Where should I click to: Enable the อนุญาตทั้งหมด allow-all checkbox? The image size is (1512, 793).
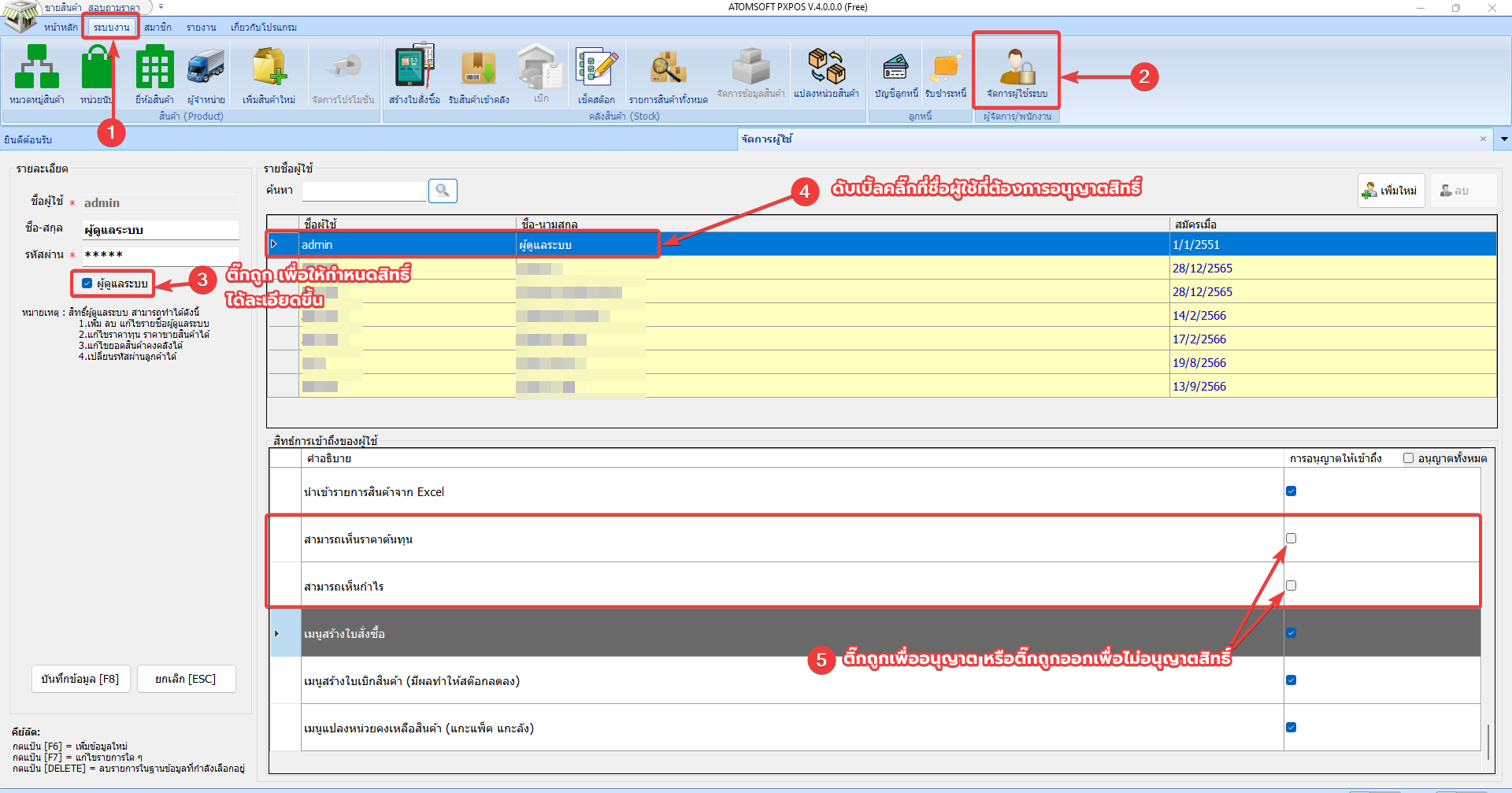[x=1408, y=458]
